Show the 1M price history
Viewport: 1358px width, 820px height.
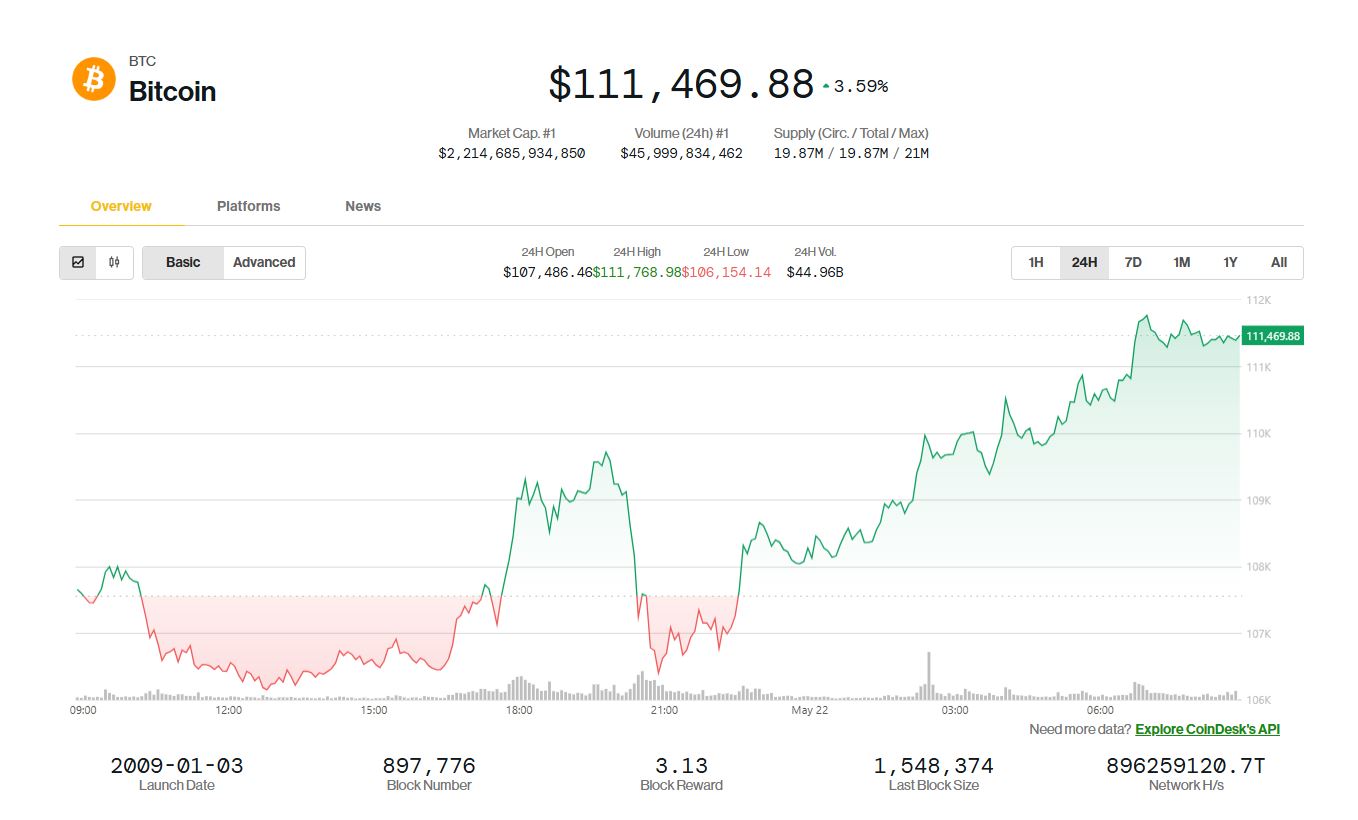[1181, 263]
